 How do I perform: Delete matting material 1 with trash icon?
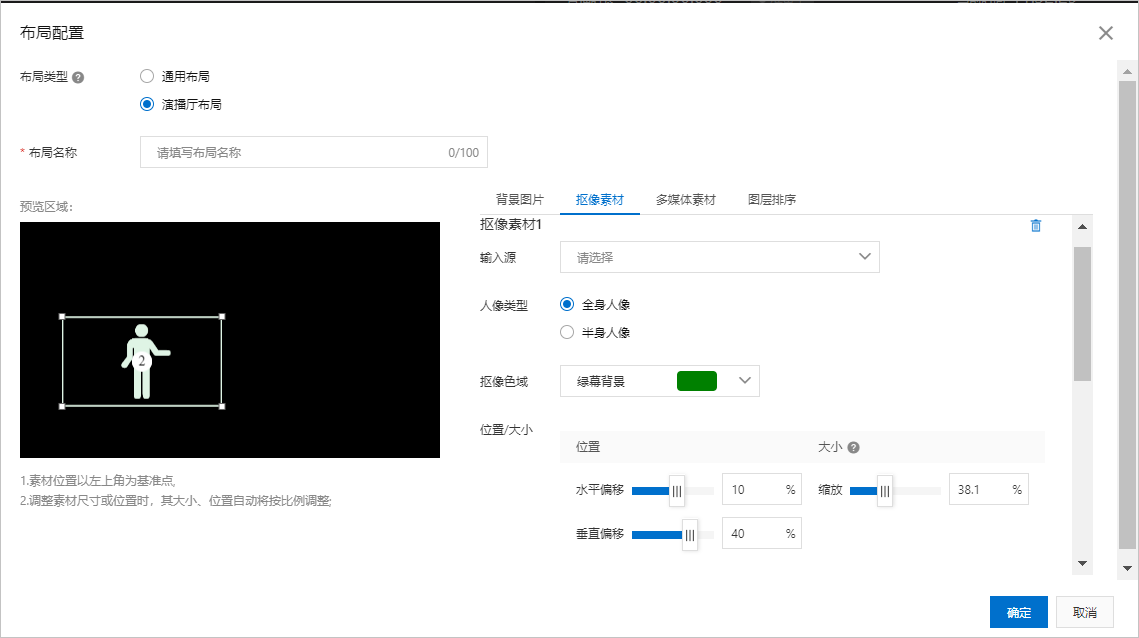(x=1035, y=226)
